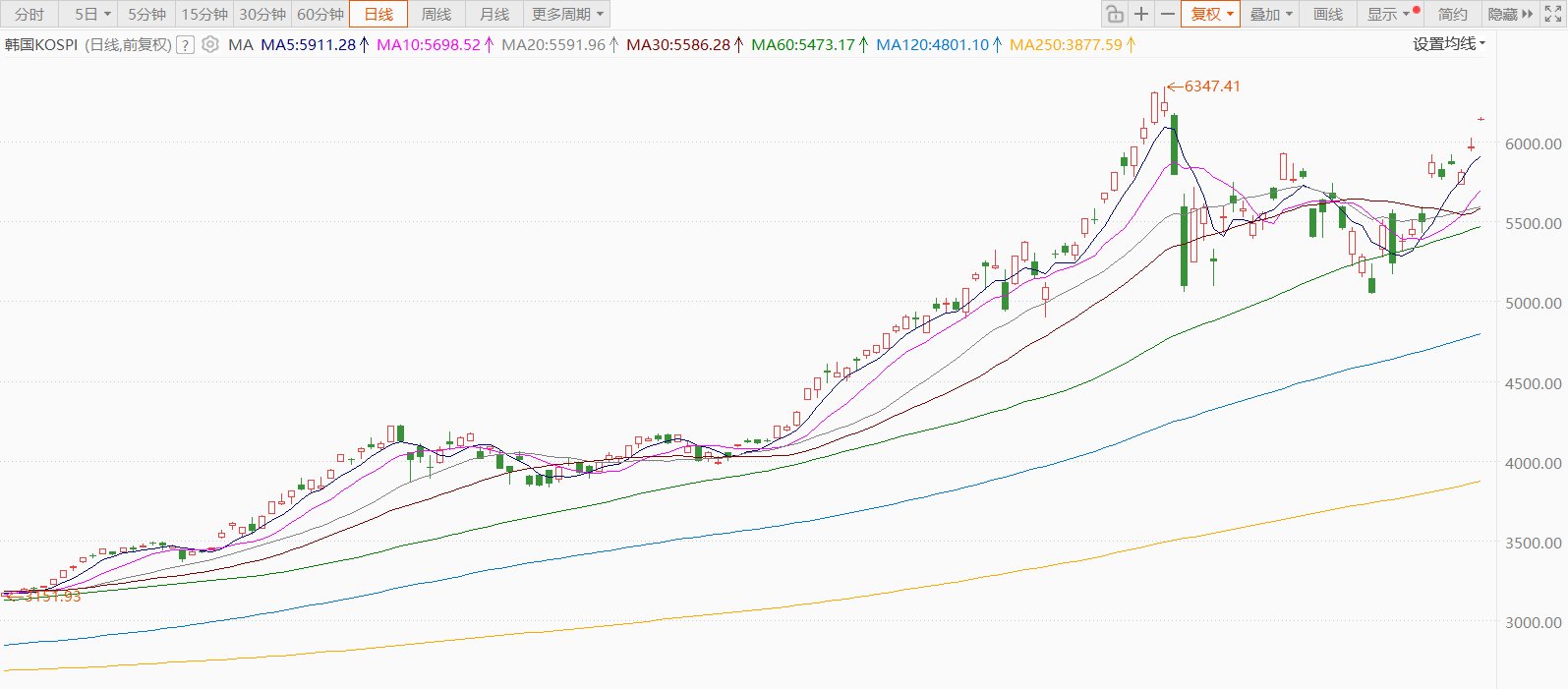
Task: Click the unlock padlock icon
Action: 1114,14
